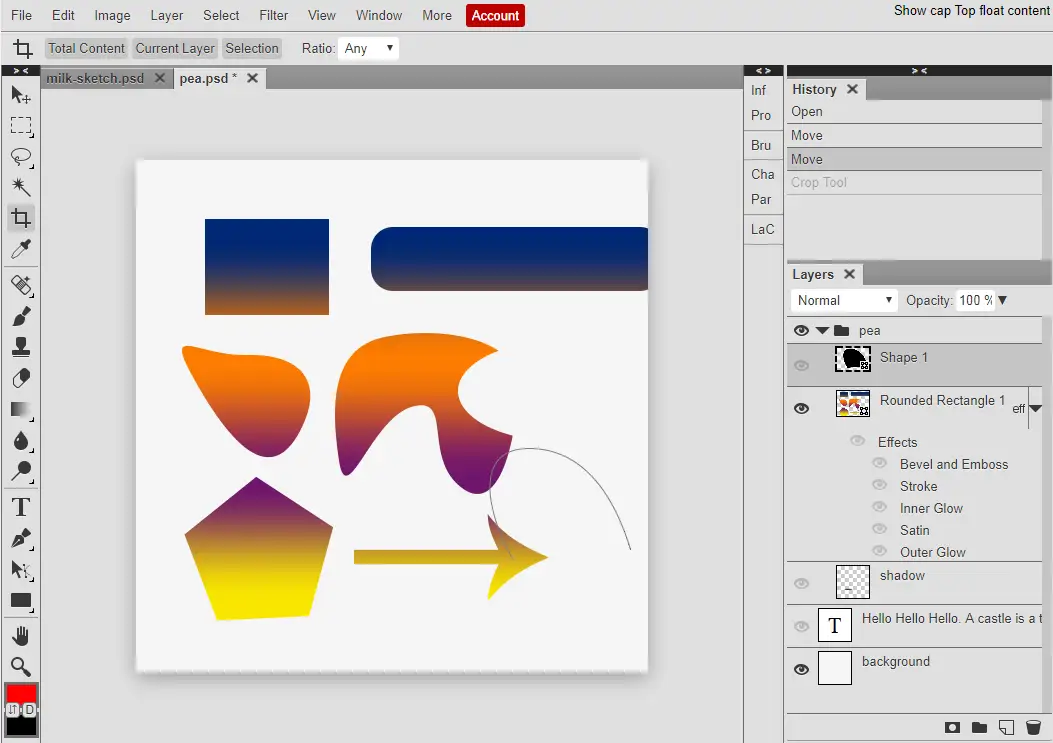Open the Filter menu
This screenshot has width=1053, height=743.
[273, 15]
